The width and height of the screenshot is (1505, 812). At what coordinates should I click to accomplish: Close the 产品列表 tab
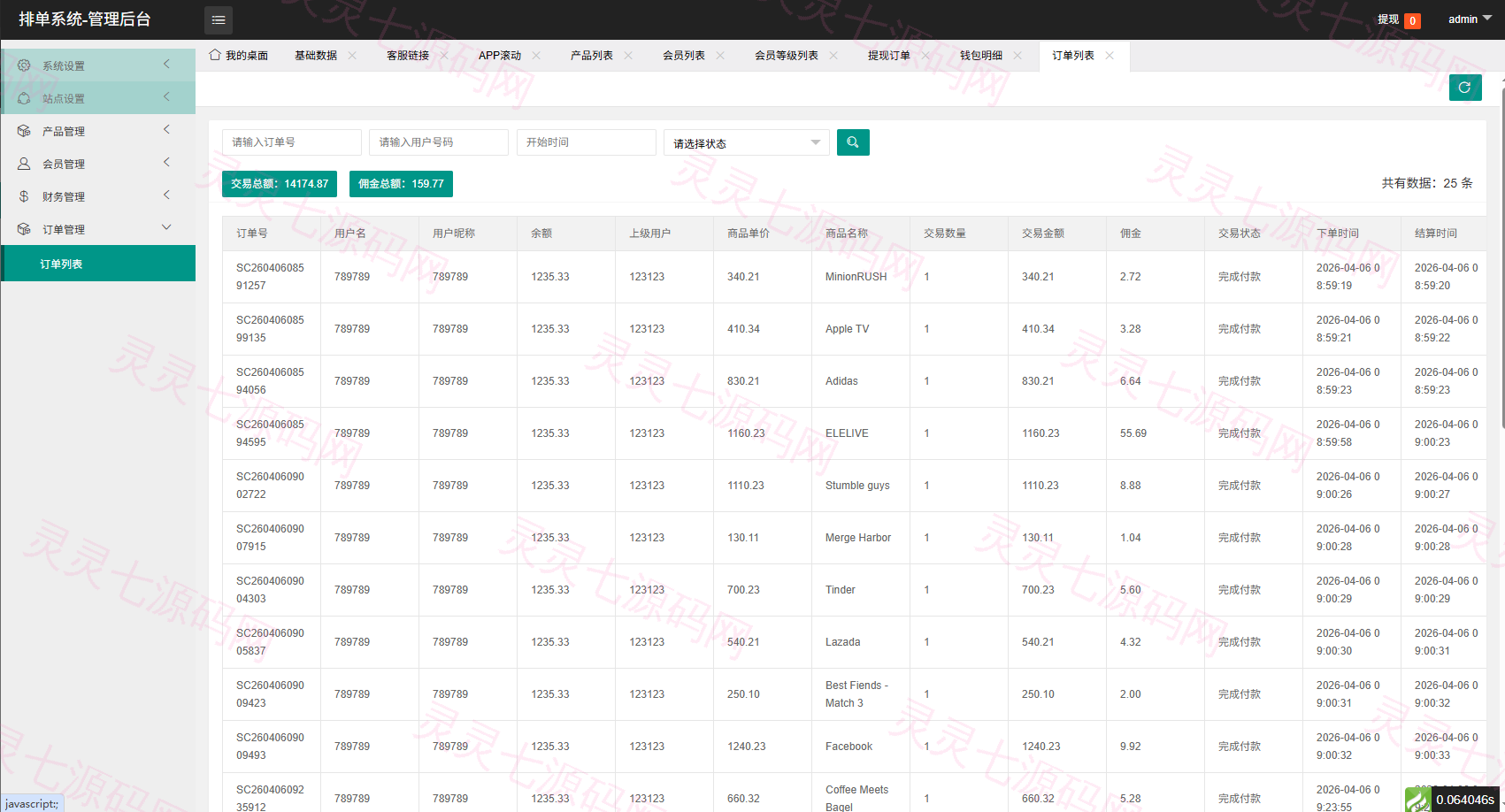coord(628,55)
